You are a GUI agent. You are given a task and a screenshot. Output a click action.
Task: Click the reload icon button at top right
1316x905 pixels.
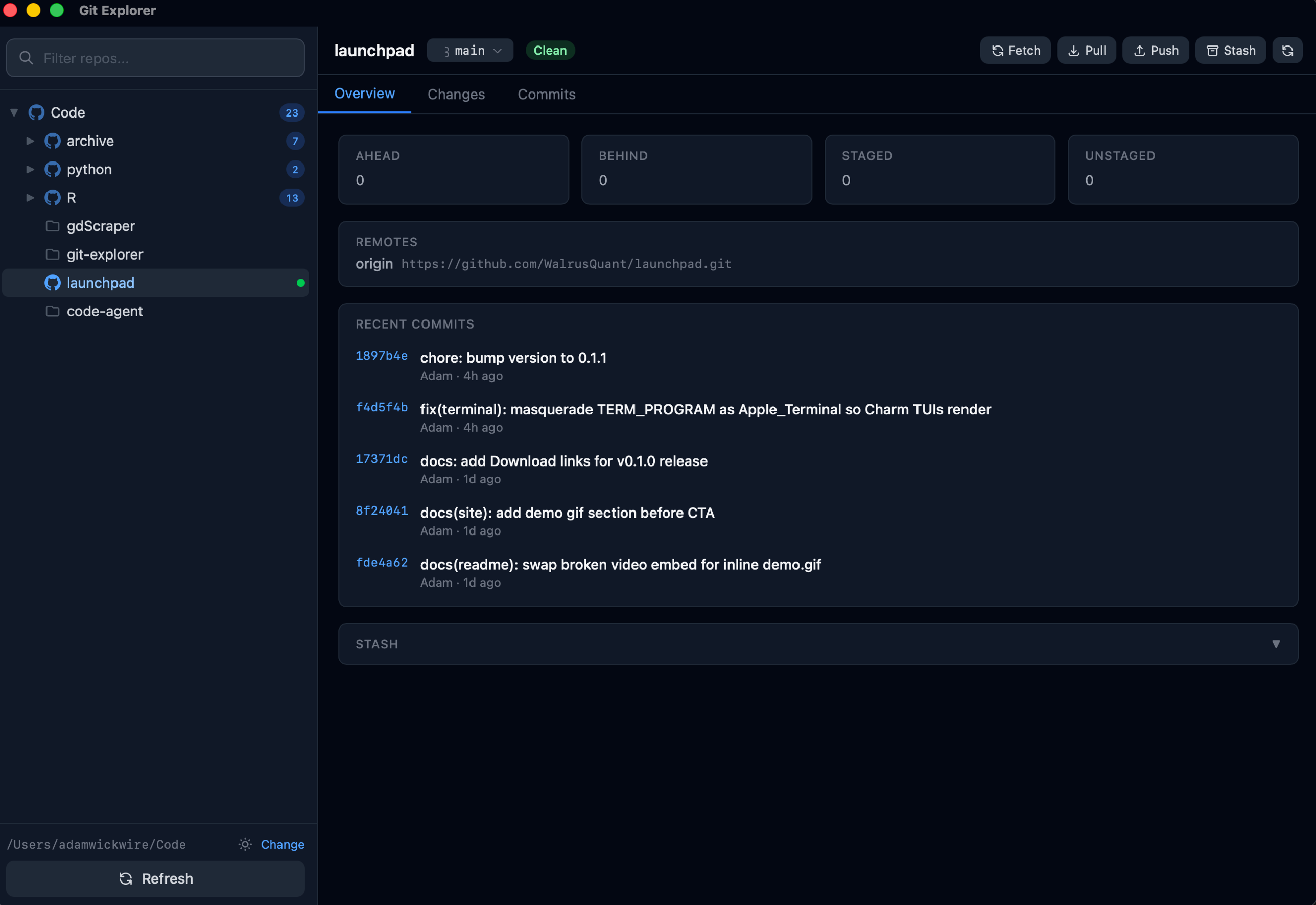tap(1287, 51)
